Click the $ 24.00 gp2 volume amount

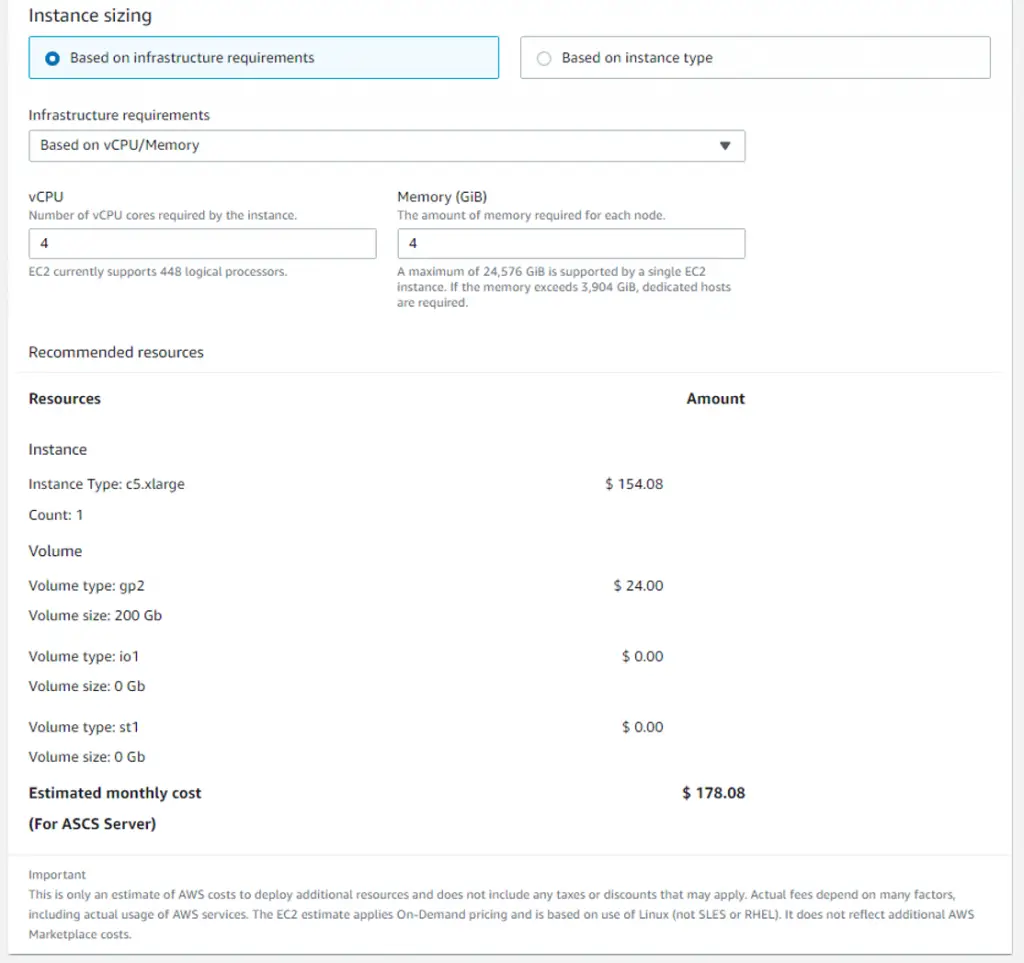click(x=638, y=586)
